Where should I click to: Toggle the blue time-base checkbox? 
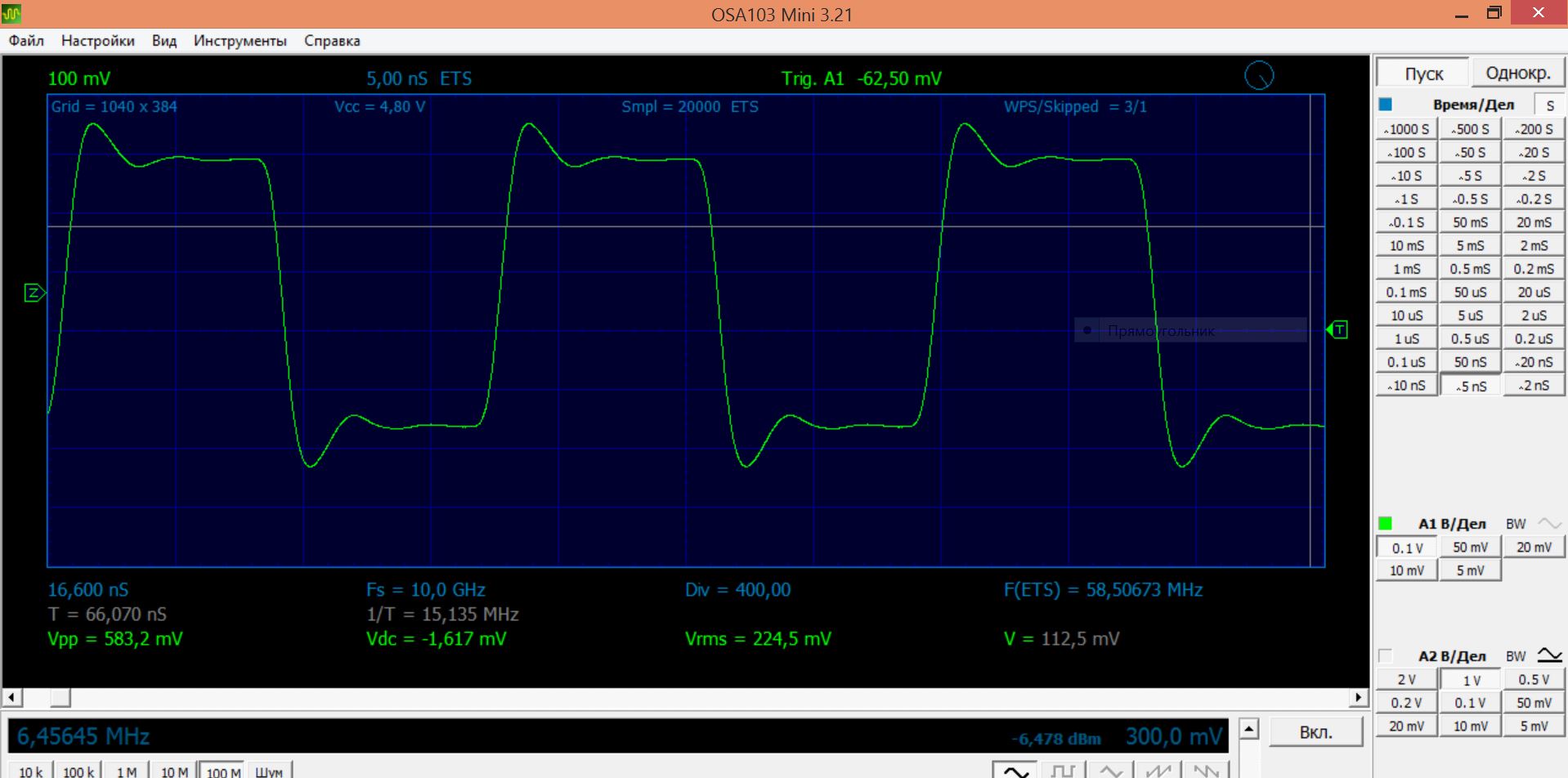(1385, 105)
